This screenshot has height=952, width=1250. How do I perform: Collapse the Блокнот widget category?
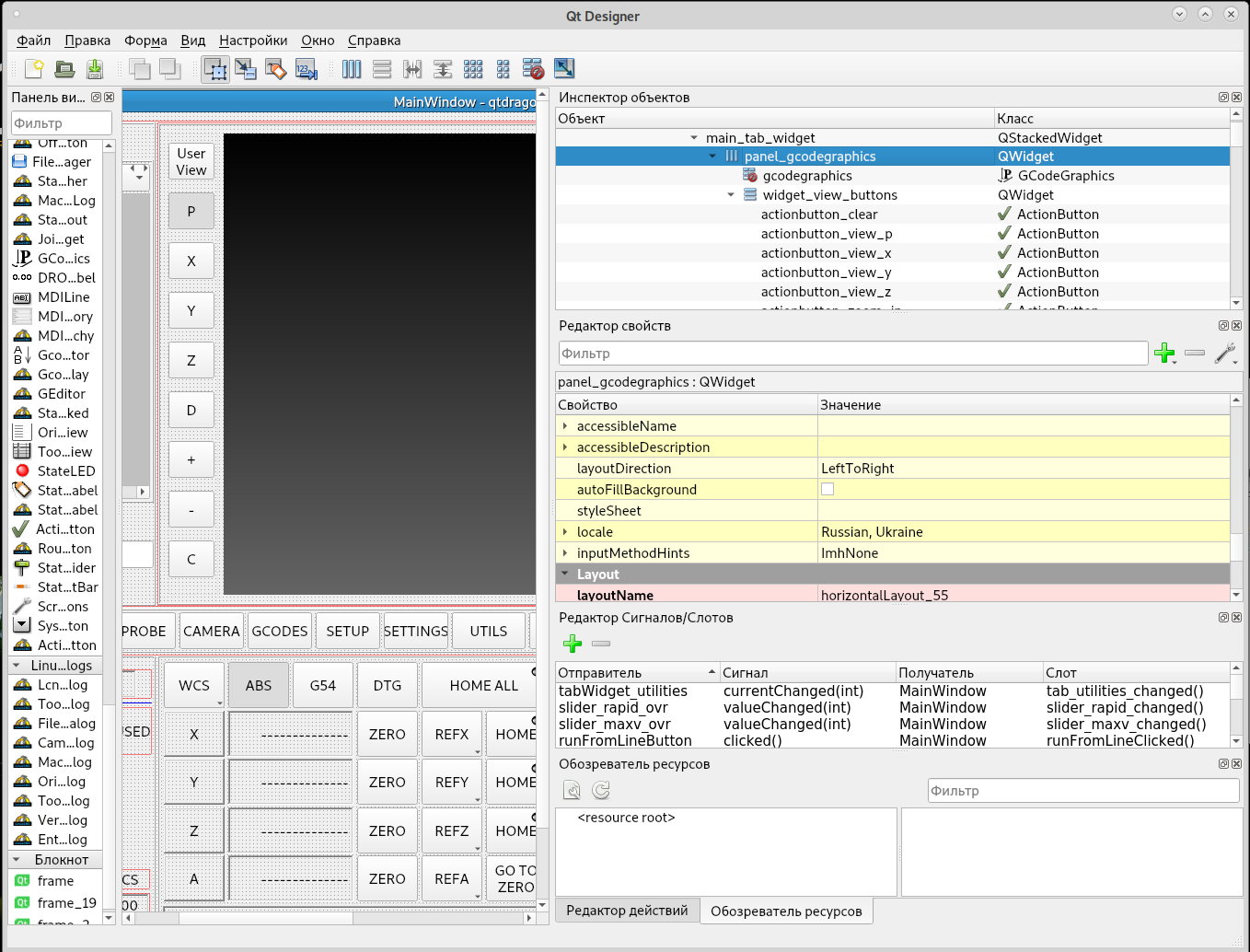coord(17,859)
